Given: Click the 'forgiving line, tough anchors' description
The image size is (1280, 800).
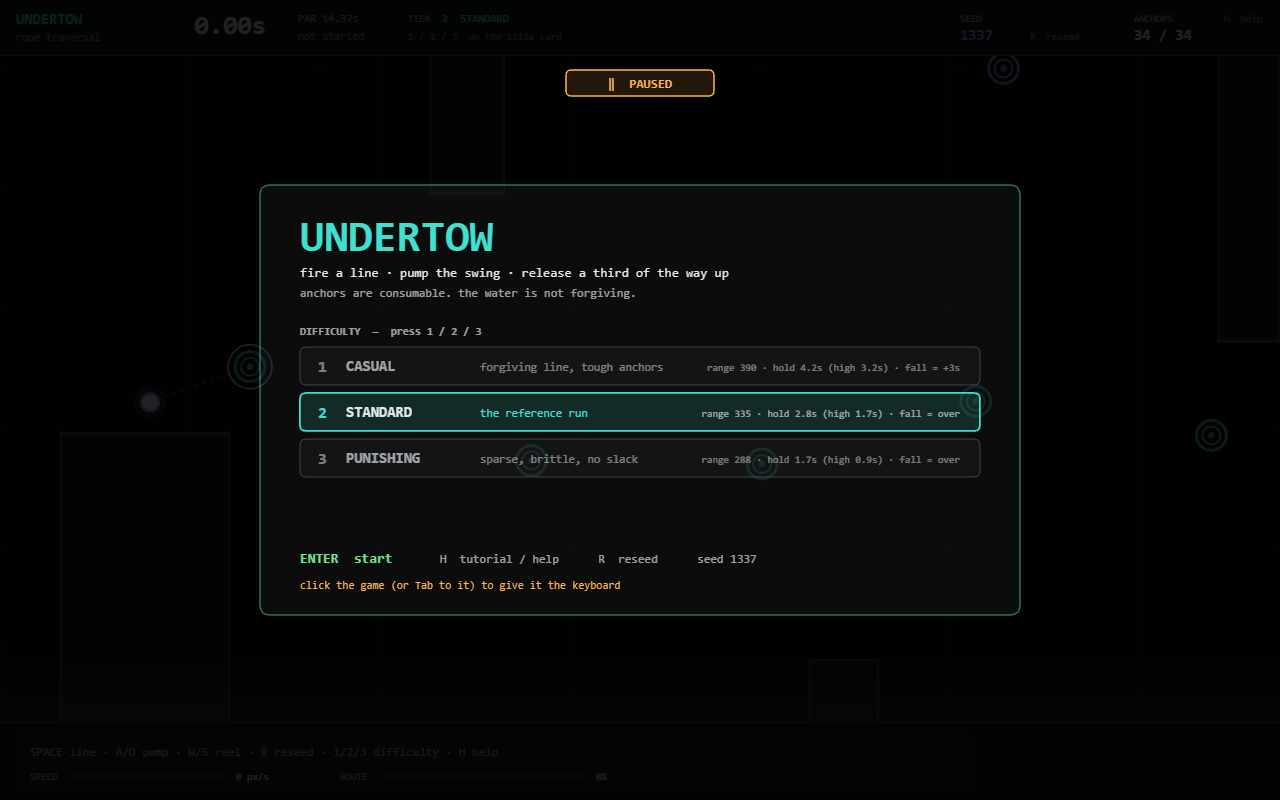Looking at the screenshot, I should point(571,367).
